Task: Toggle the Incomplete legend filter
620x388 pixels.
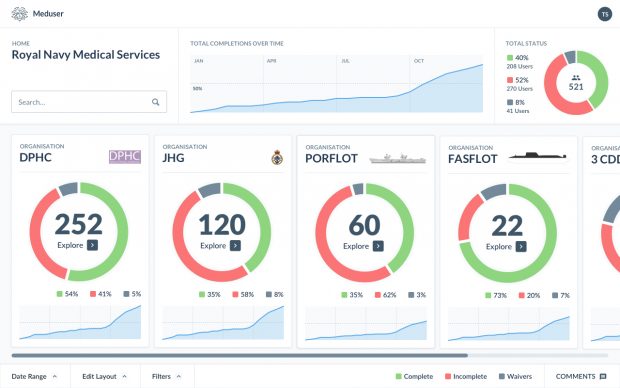Action: coord(466,376)
